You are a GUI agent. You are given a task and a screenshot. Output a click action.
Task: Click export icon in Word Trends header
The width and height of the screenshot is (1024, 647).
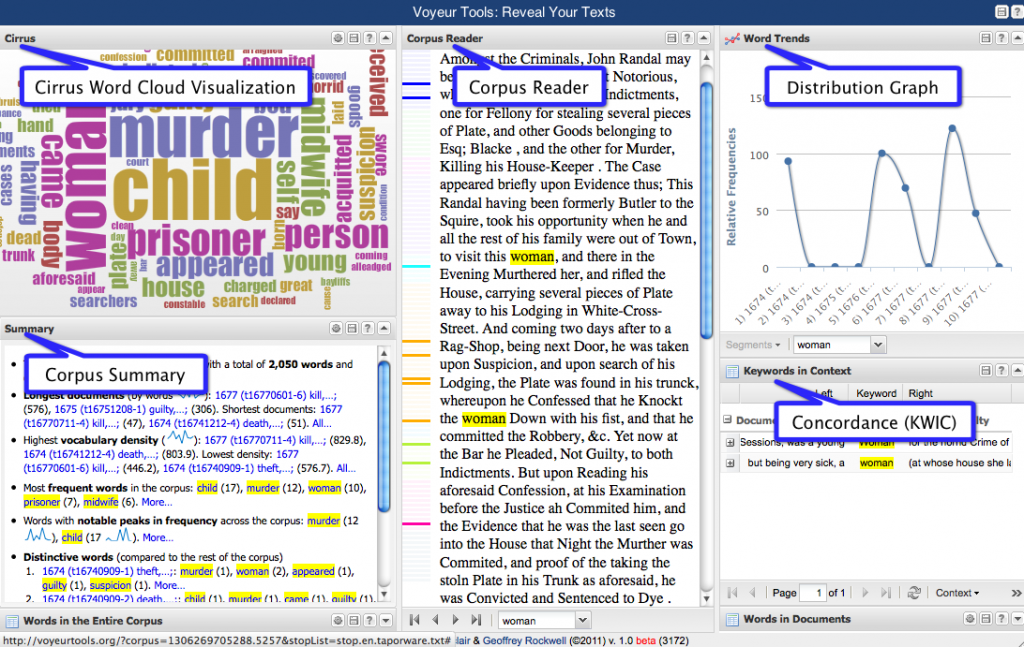point(985,39)
